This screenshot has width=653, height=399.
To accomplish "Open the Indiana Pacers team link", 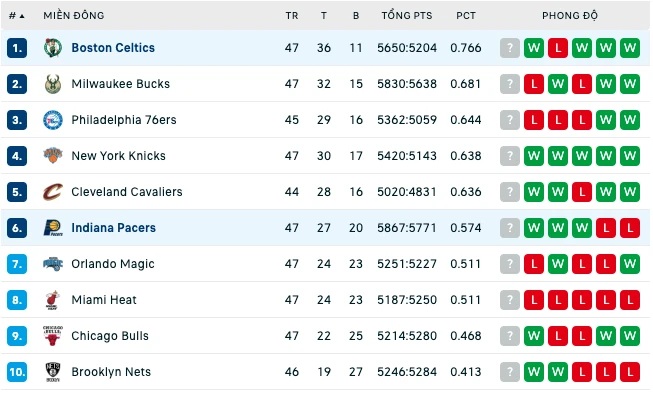I will click(x=113, y=228).
